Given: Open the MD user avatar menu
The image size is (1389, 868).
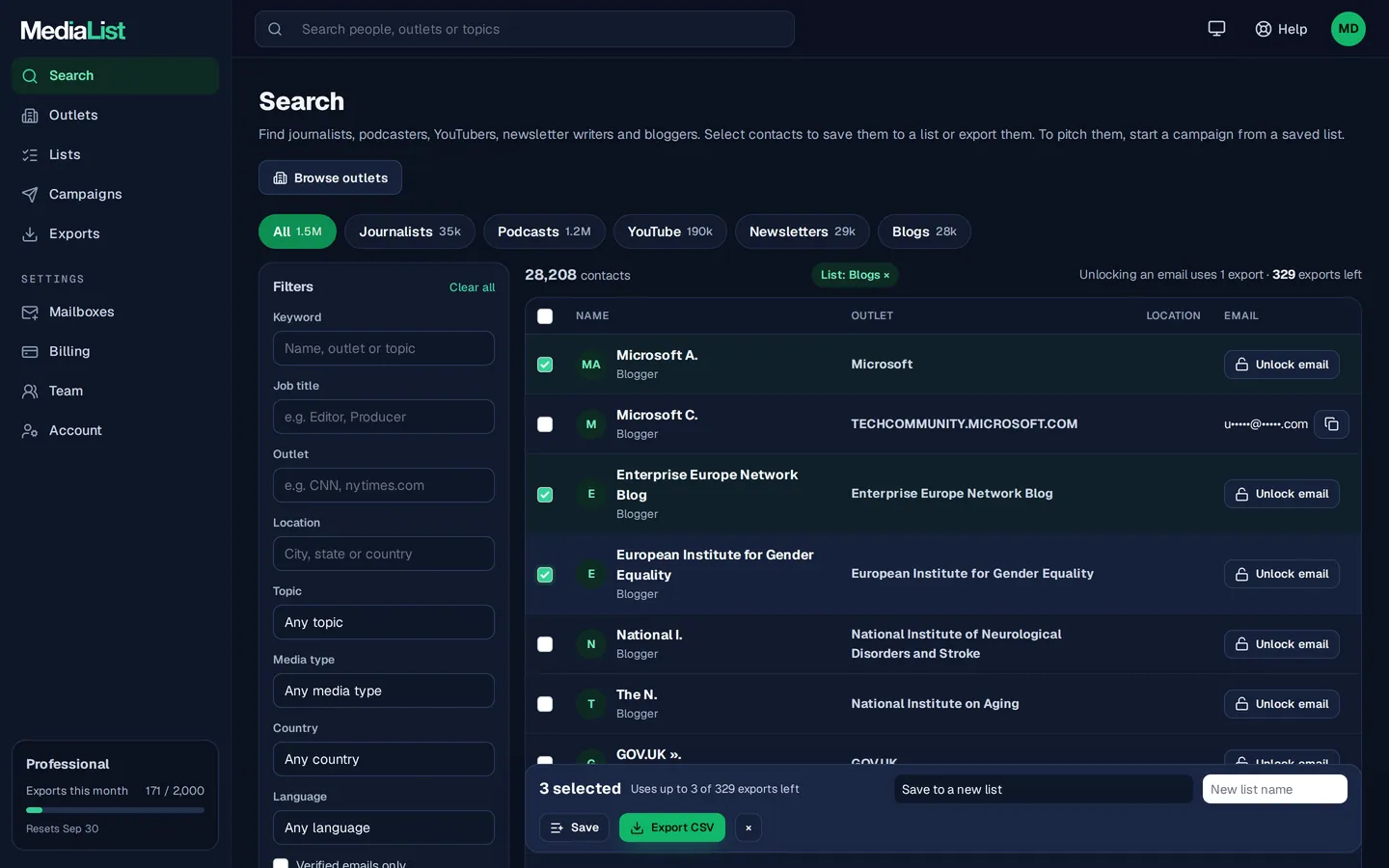Looking at the screenshot, I should pos(1348,29).
